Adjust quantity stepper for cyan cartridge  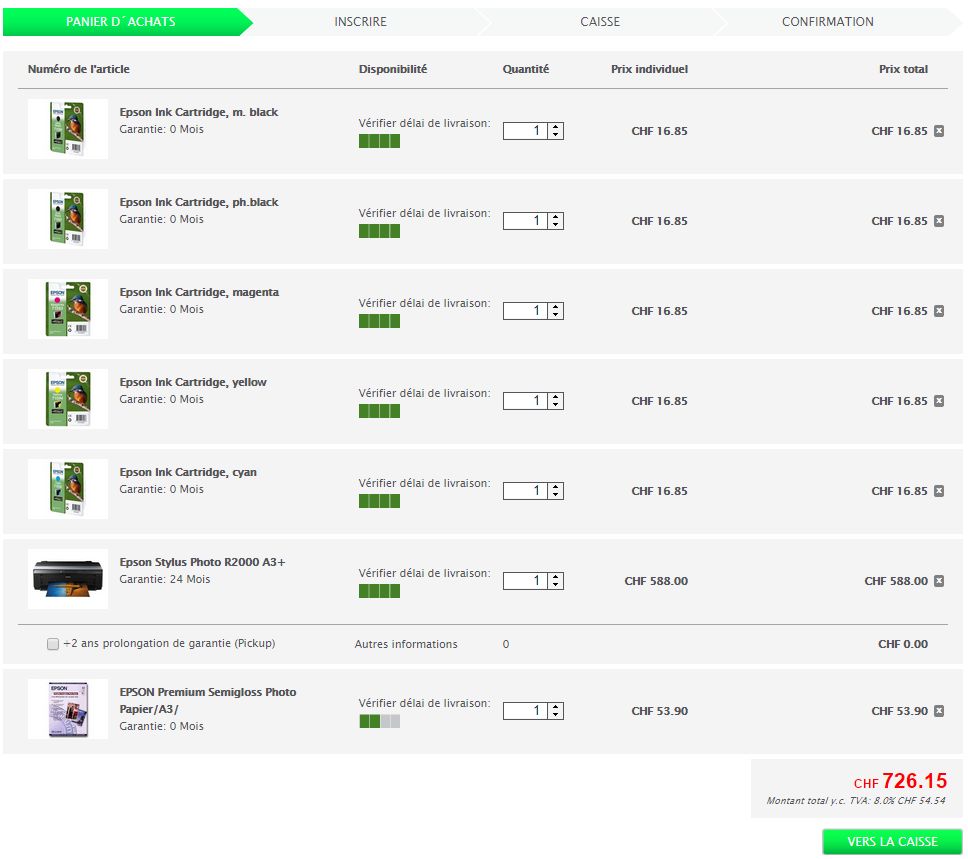(556, 491)
